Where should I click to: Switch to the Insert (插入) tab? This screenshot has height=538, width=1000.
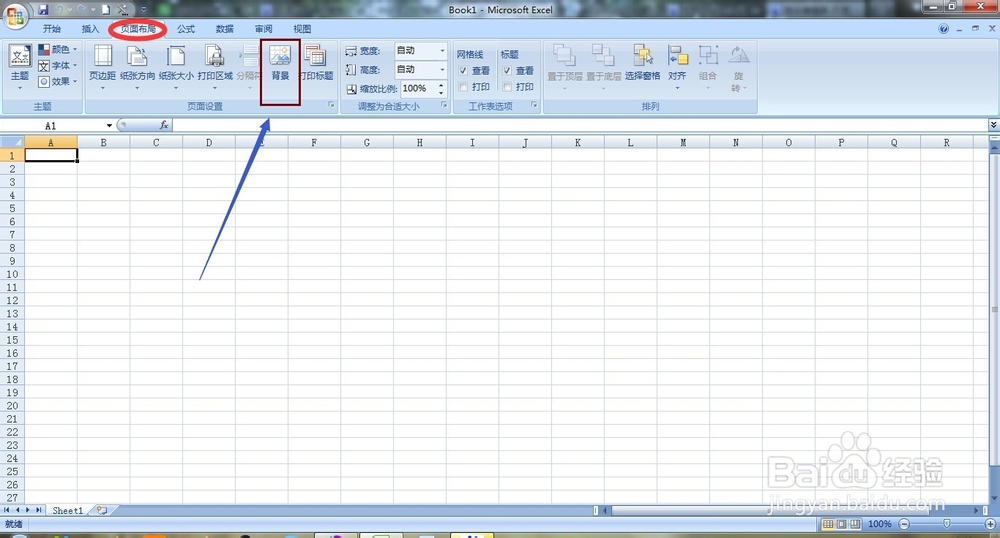tap(91, 29)
